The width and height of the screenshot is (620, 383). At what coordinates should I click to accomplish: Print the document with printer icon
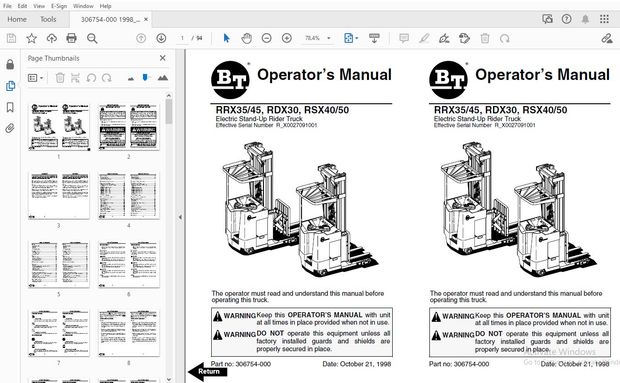click(x=72, y=38)
